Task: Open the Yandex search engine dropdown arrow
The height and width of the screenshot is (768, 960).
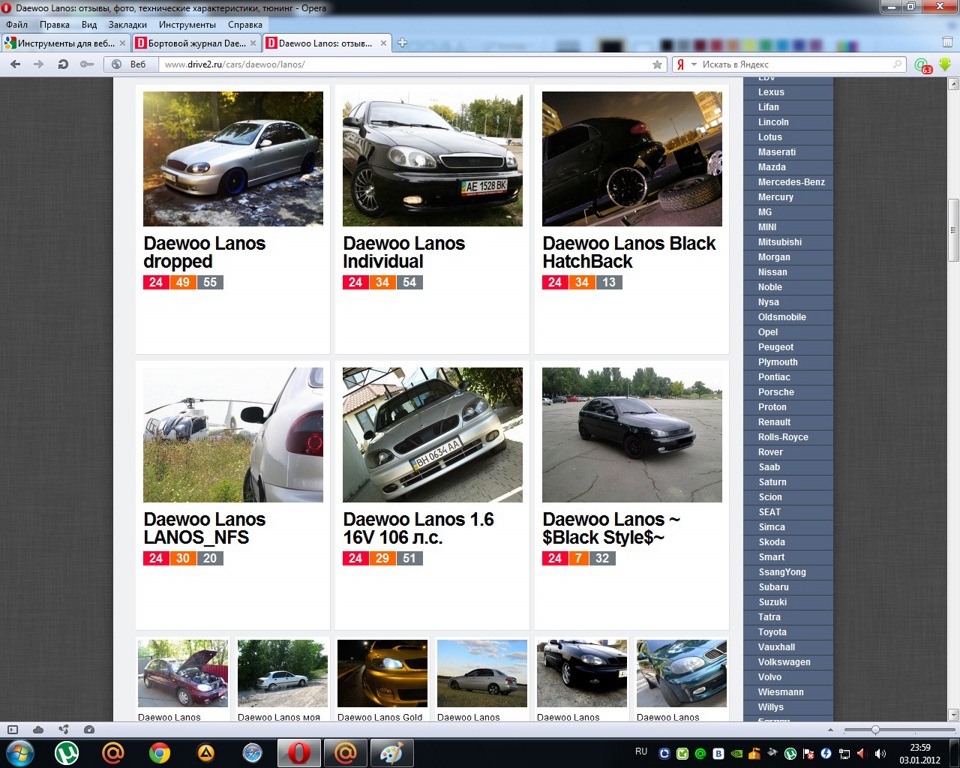Action: [x=694, y=64]
